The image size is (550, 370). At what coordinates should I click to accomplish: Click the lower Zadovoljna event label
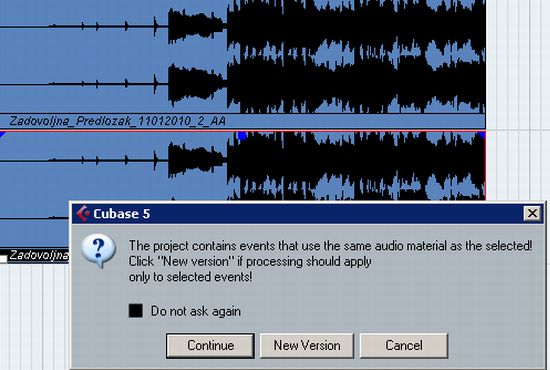39,255
